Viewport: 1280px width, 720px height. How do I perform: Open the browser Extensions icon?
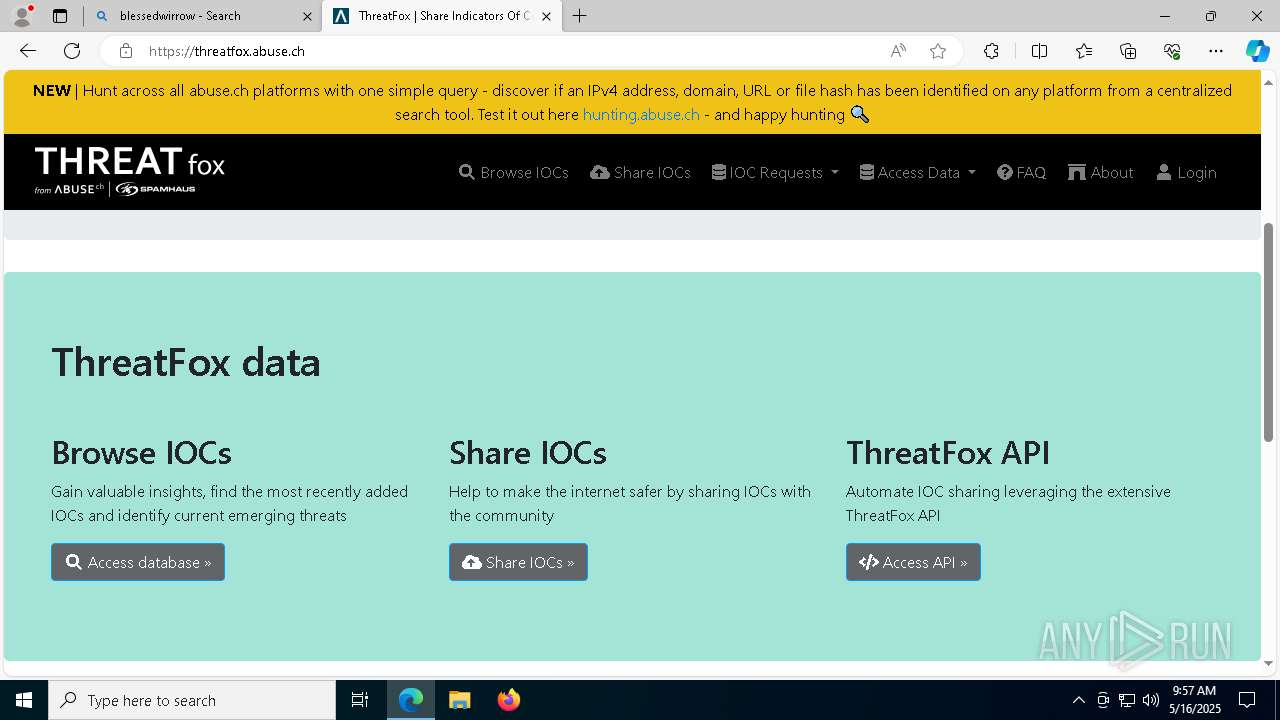click(991, 51)
